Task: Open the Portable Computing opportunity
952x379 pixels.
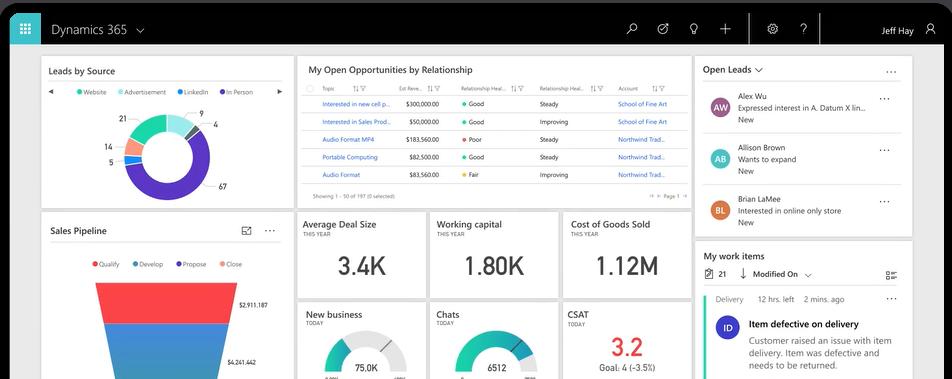Action: (x=350, y=157)
